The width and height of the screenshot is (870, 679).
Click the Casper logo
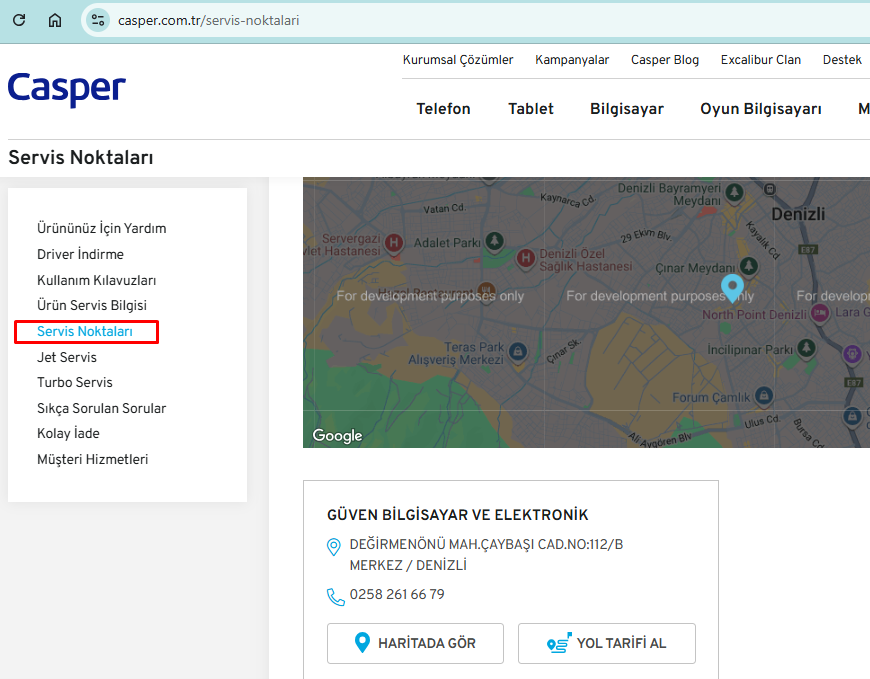pyautogui.click(x=67, y=89)
